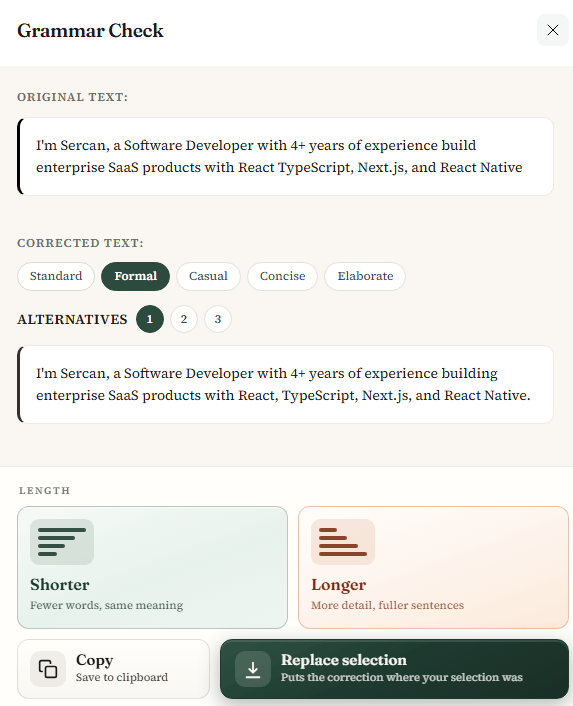
Task: Show alternative number 1
Action: click(150, 319)
